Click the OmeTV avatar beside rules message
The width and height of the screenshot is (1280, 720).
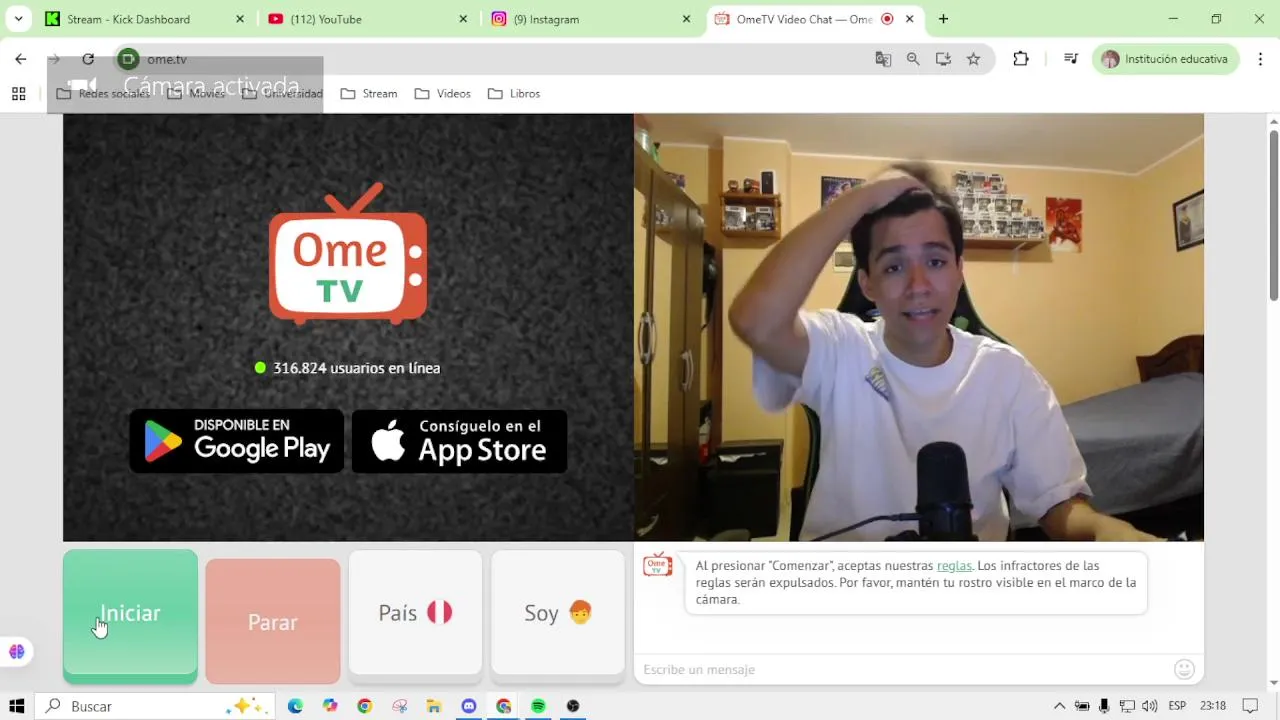click(657, 565)
